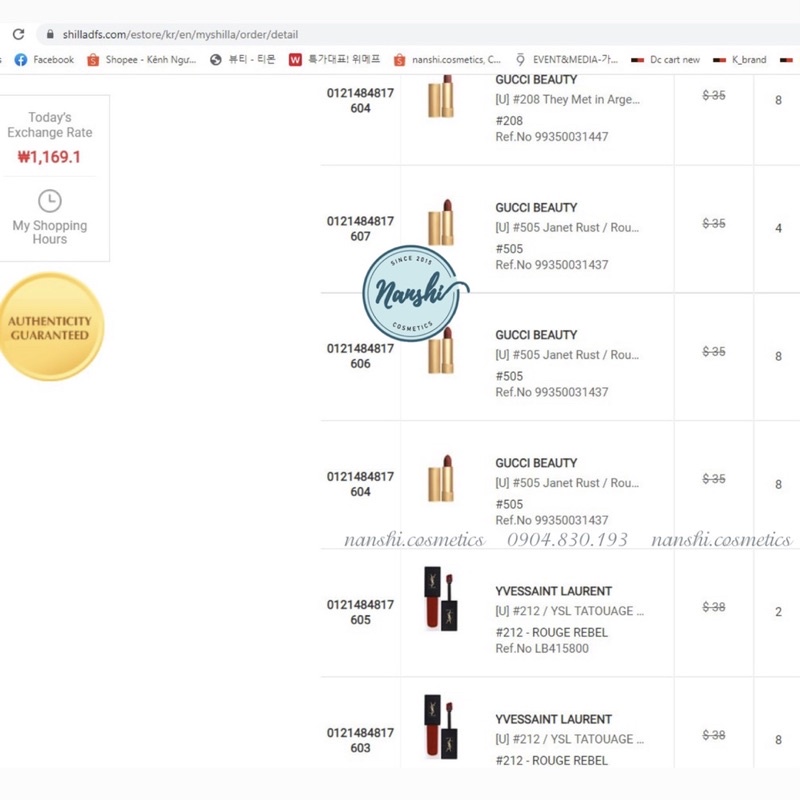Click Today's Exchange Rate label
The image size is (800, 800).
tap(50, 125)
